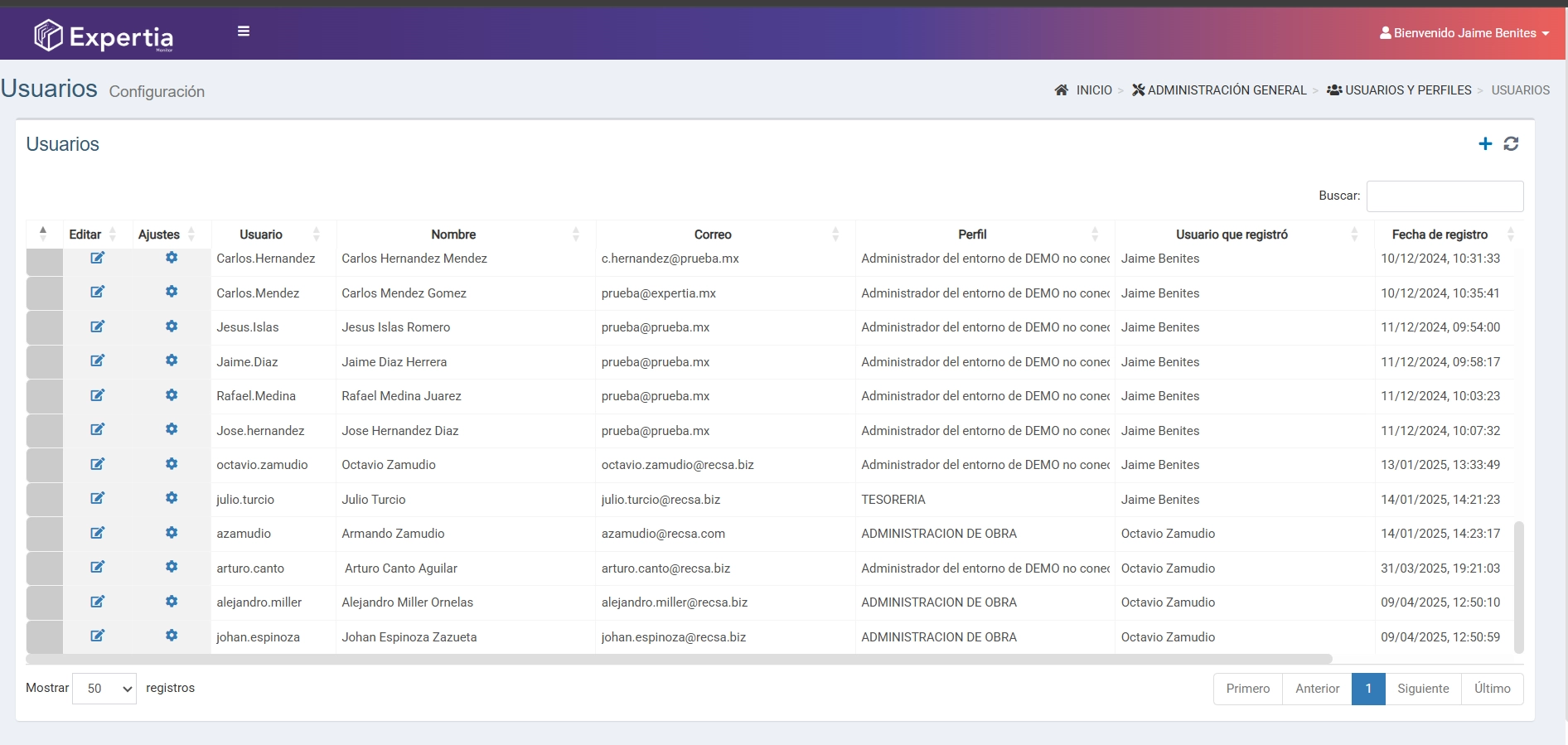Edit user azamudio
The width and height of the screenshot is (1568, 745).
point(98,533)
